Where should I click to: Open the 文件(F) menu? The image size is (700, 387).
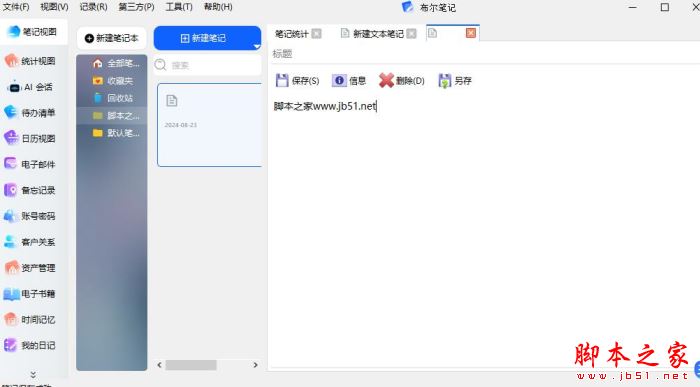click(x=16, y=7)
